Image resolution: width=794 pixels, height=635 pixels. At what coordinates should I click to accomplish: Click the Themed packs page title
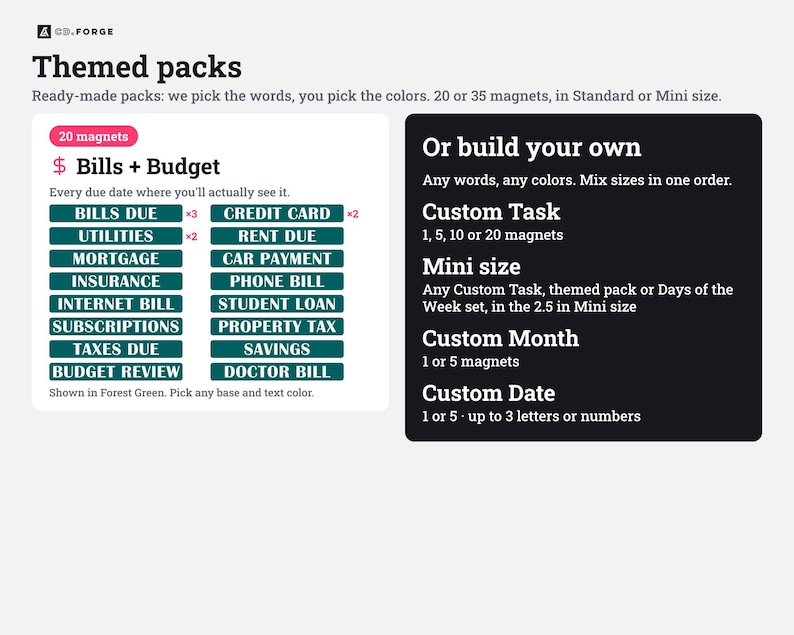pyautogui.click(x=137, y=67)
